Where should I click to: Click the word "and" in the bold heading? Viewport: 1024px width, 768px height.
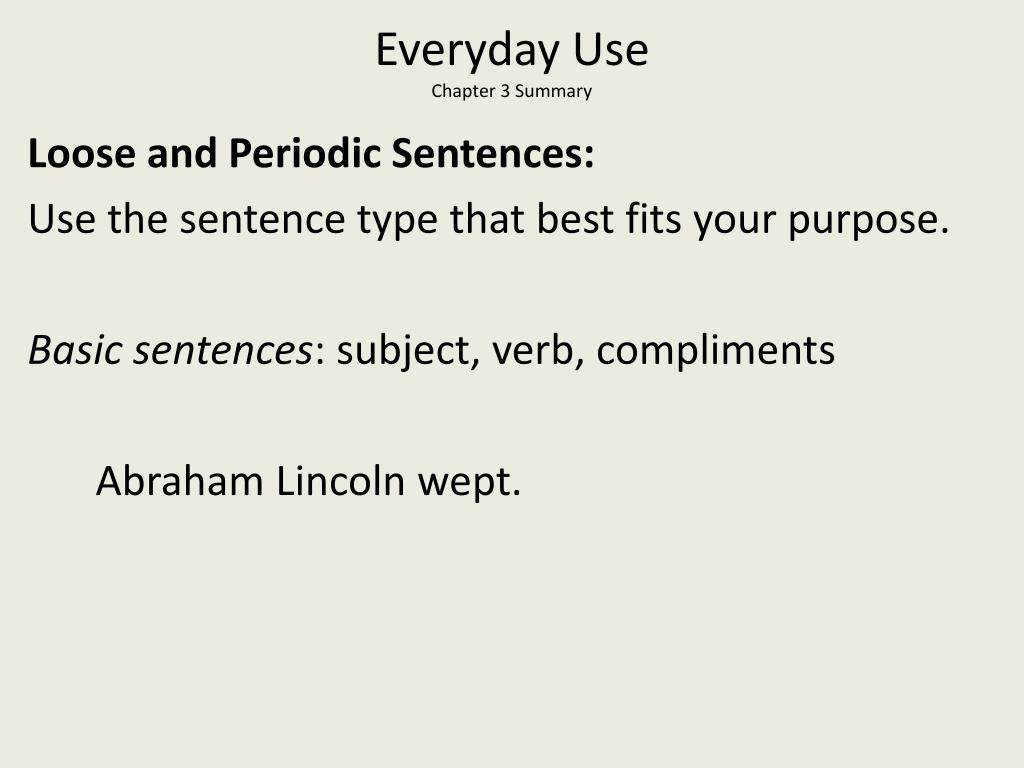(182, 153)
